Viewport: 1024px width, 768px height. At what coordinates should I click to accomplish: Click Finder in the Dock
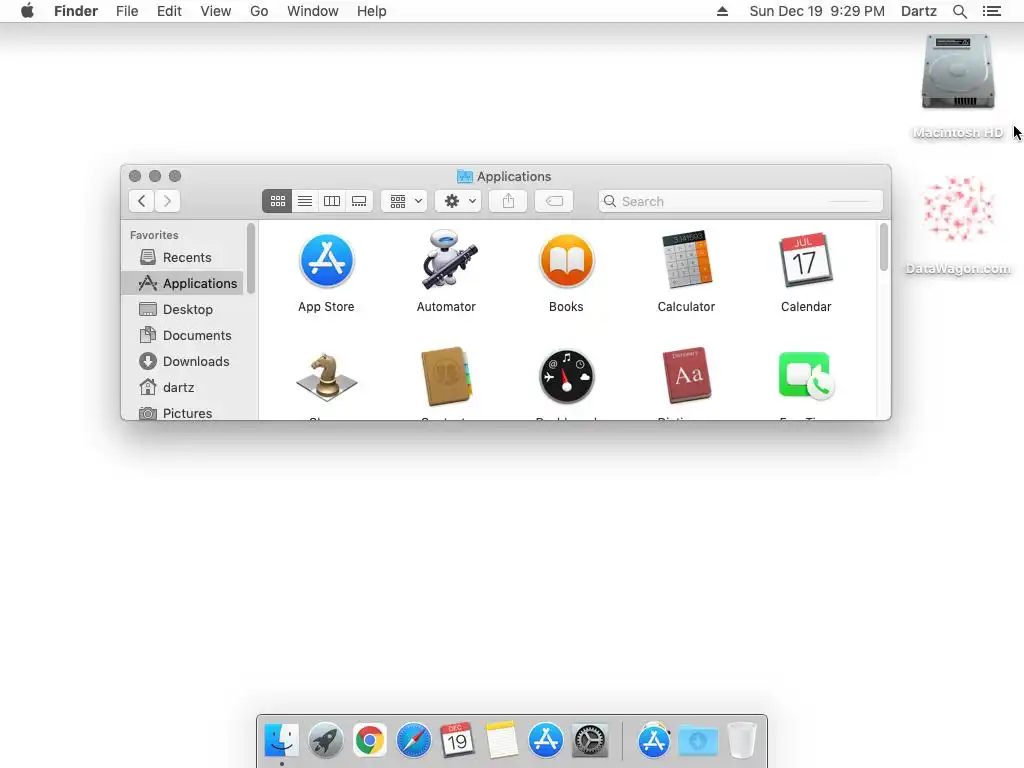point(281,741)
